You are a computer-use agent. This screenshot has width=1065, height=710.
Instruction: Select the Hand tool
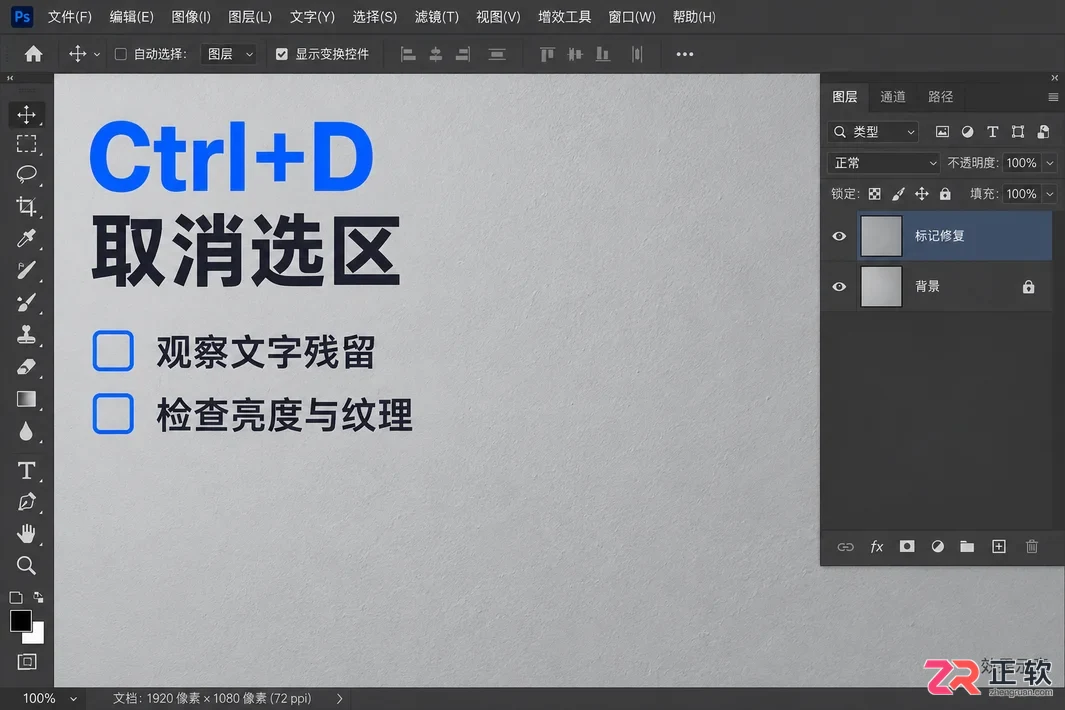[x=26, y=534]
